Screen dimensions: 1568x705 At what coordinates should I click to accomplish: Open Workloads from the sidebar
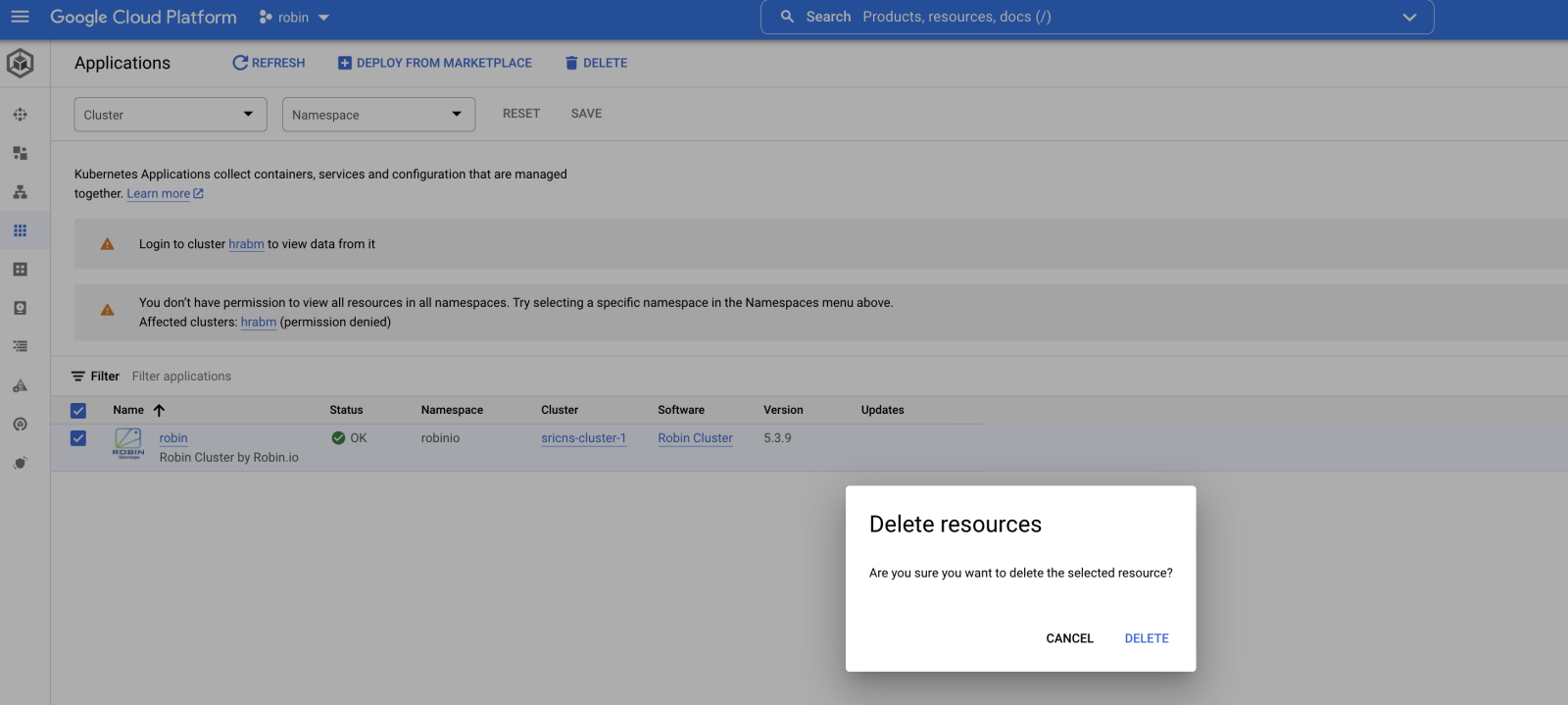click(21, 153)
